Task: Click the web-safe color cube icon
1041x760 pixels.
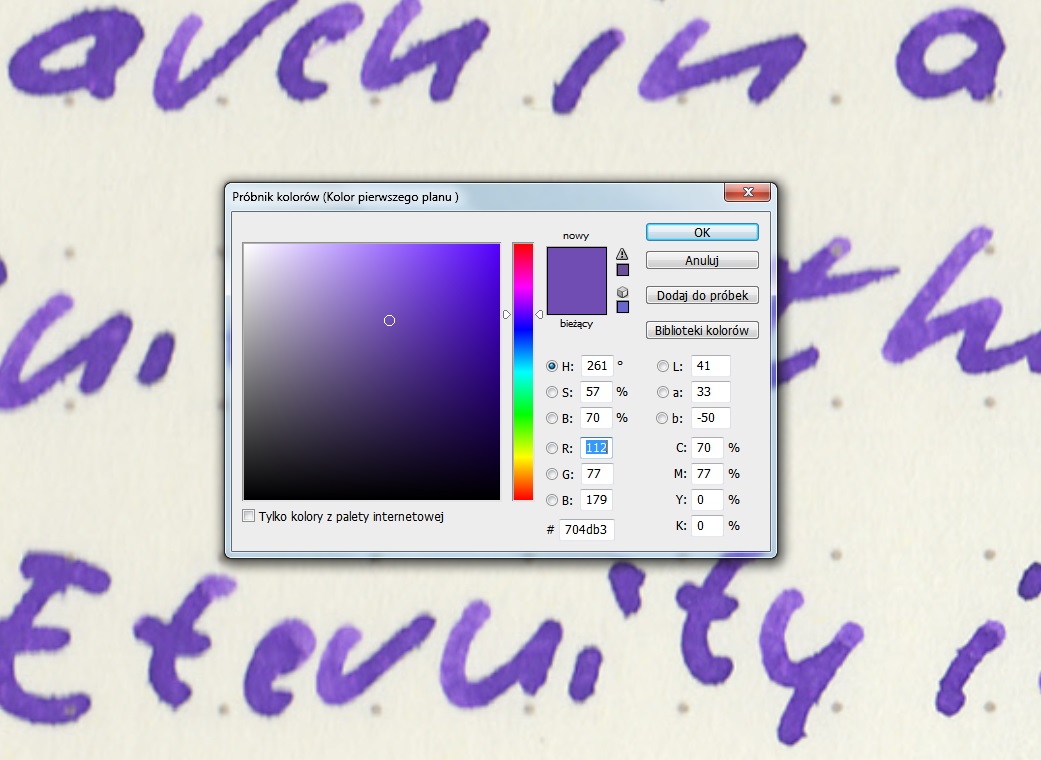Action: 622,291
